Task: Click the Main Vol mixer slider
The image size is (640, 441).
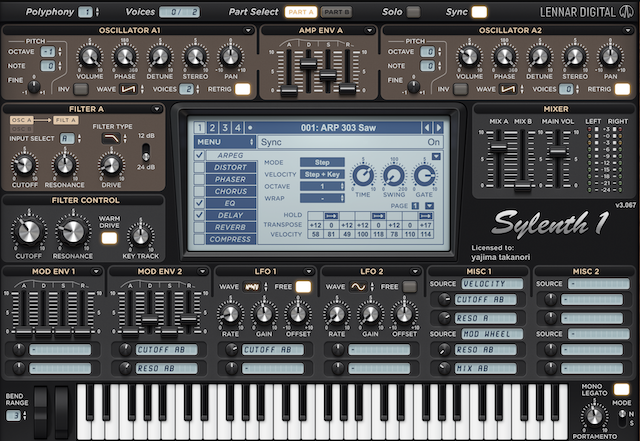Action: point(557,152)
